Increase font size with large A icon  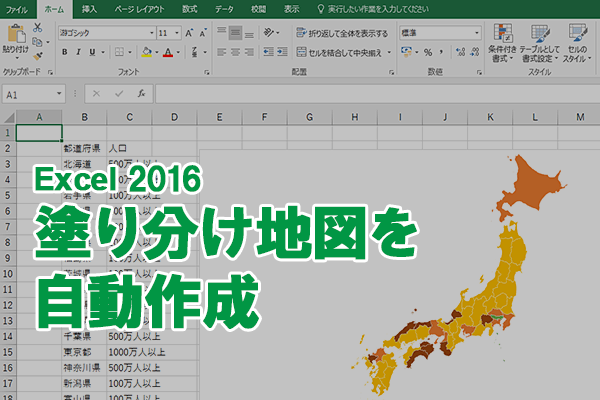(x=189, y=33)
